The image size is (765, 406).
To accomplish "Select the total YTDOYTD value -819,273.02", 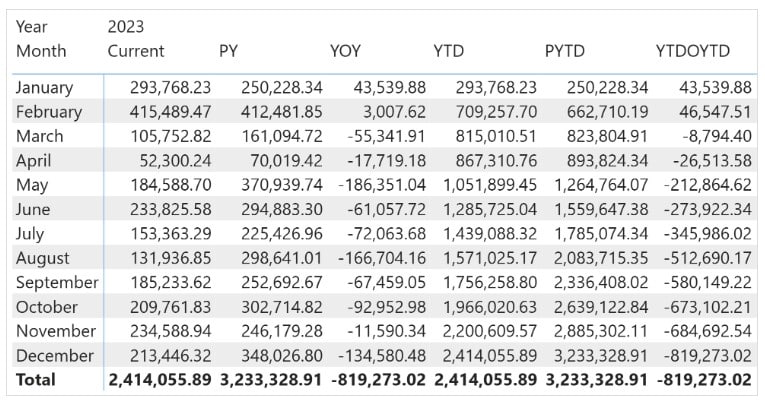I will [x=704, y=380].
